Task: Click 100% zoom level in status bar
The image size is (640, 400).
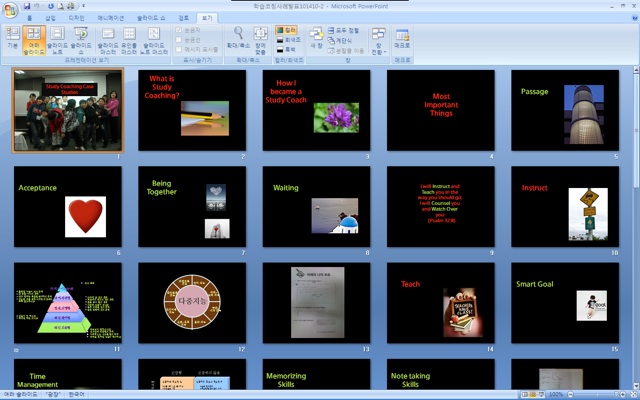Action: pos(556,395)
